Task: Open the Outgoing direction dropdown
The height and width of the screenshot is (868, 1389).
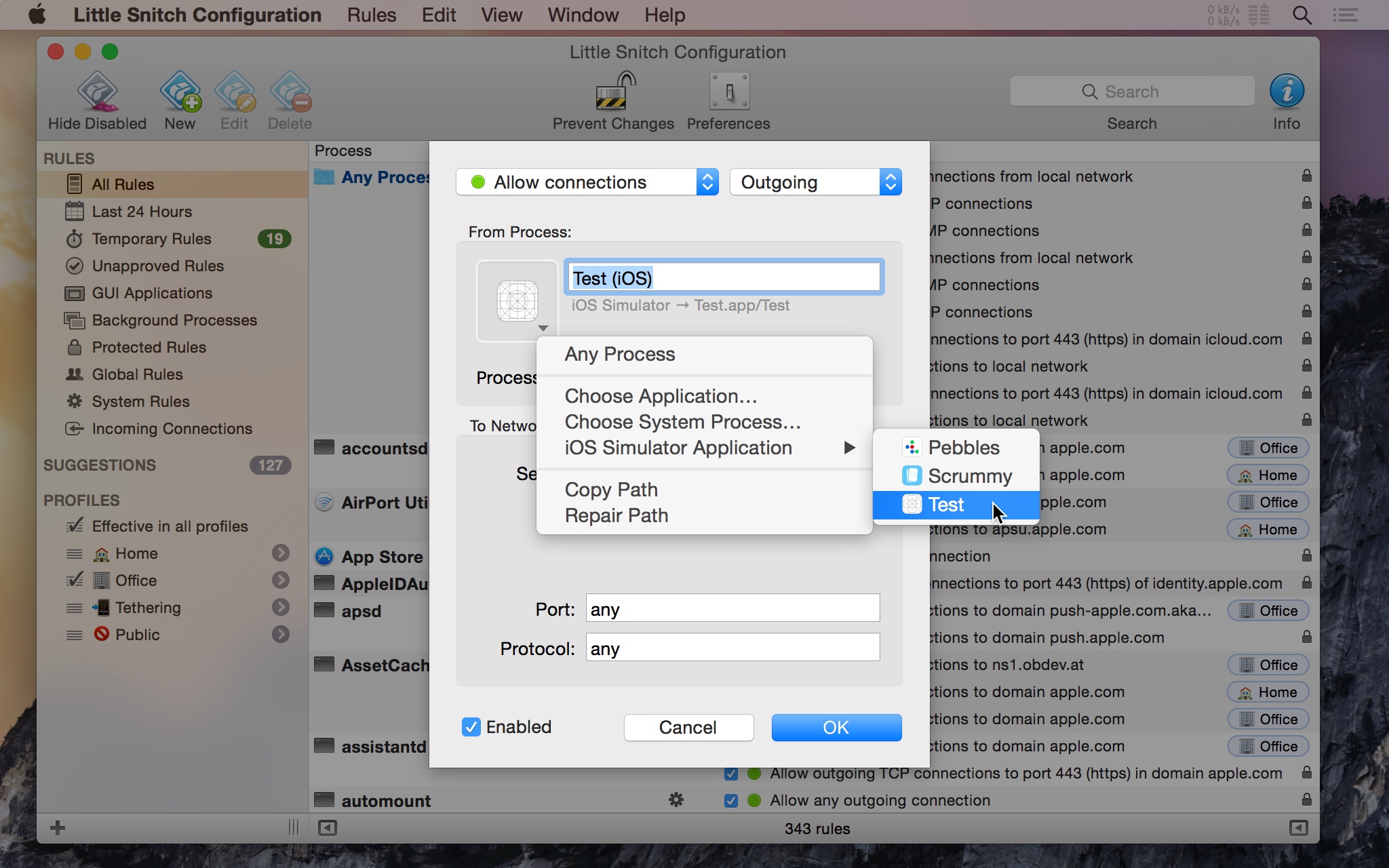Action: pos(816,182)
